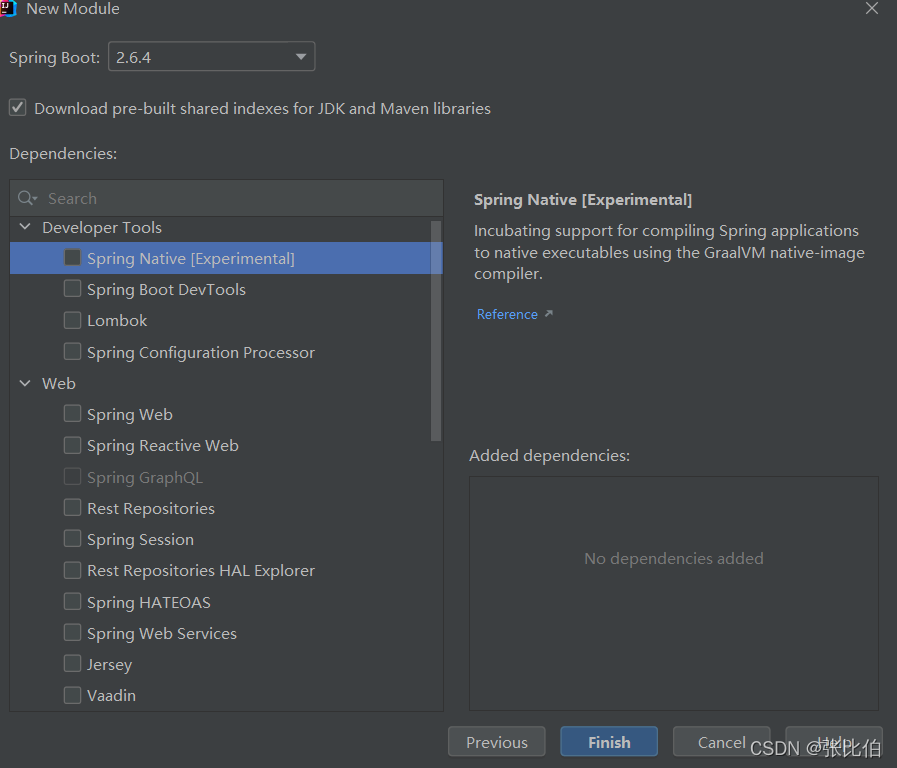
Task: Check Rest Repositories checkbox
Action: [x=73, y=507]
